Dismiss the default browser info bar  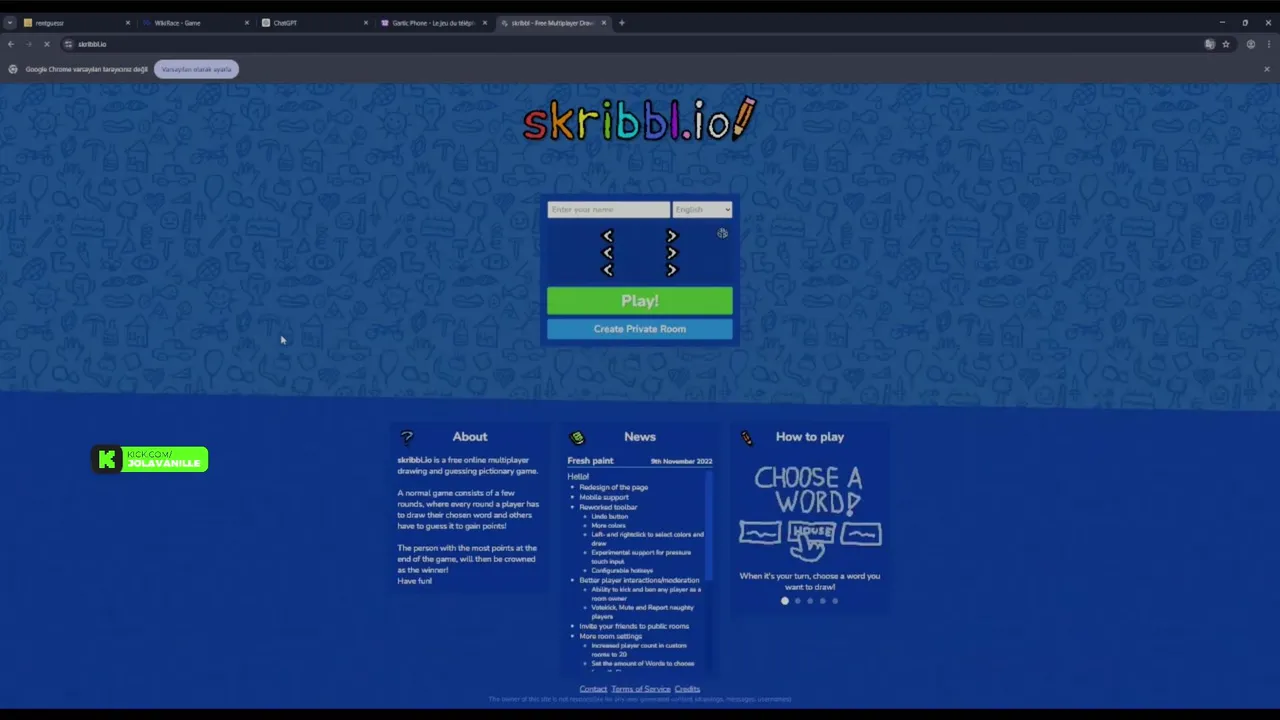point(1267,69)
